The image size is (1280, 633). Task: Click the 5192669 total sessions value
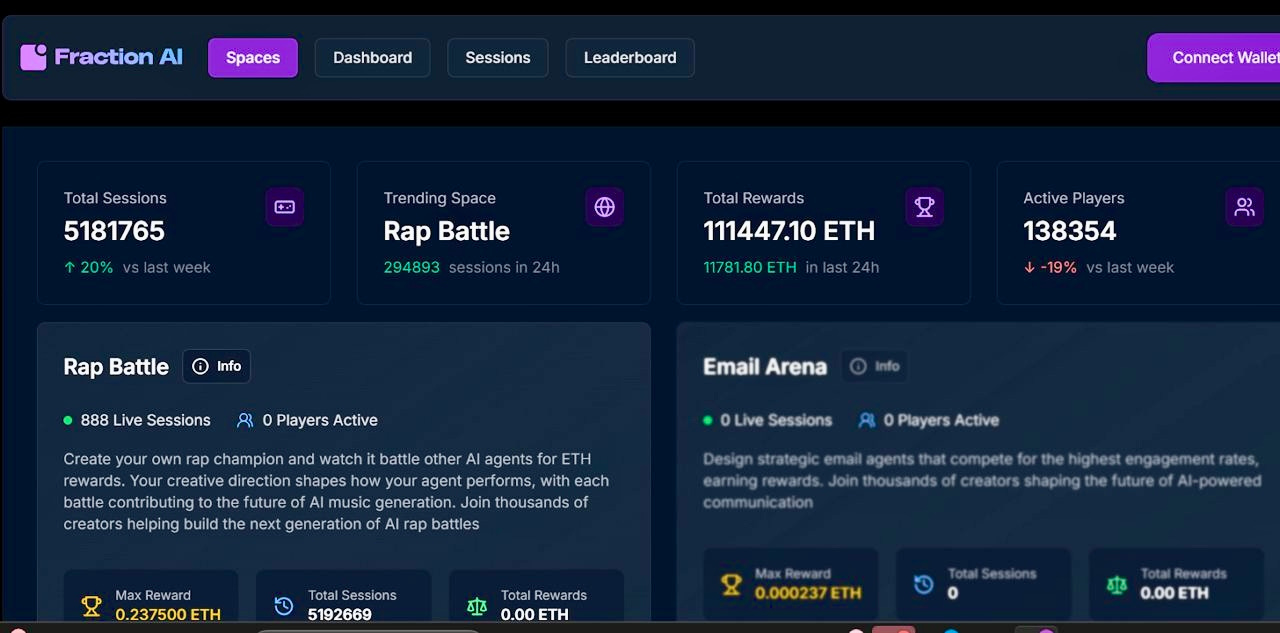coord(340,614)
